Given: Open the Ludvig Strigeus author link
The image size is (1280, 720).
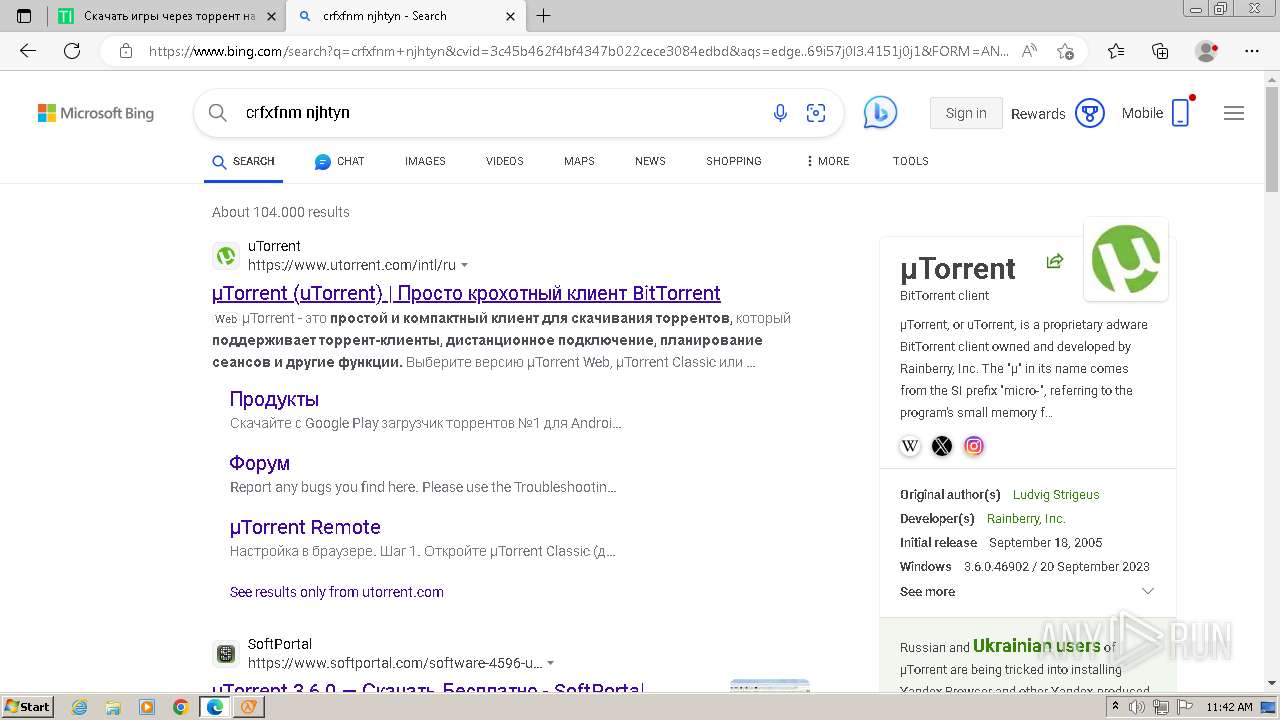Looking at the screenshot, I should (1056, 495).
